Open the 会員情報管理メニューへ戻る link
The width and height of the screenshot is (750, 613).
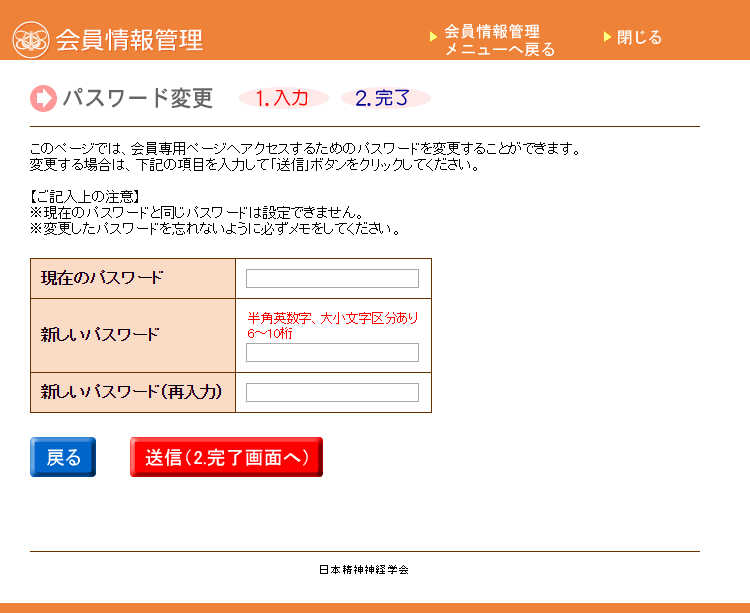click(499, 40)
